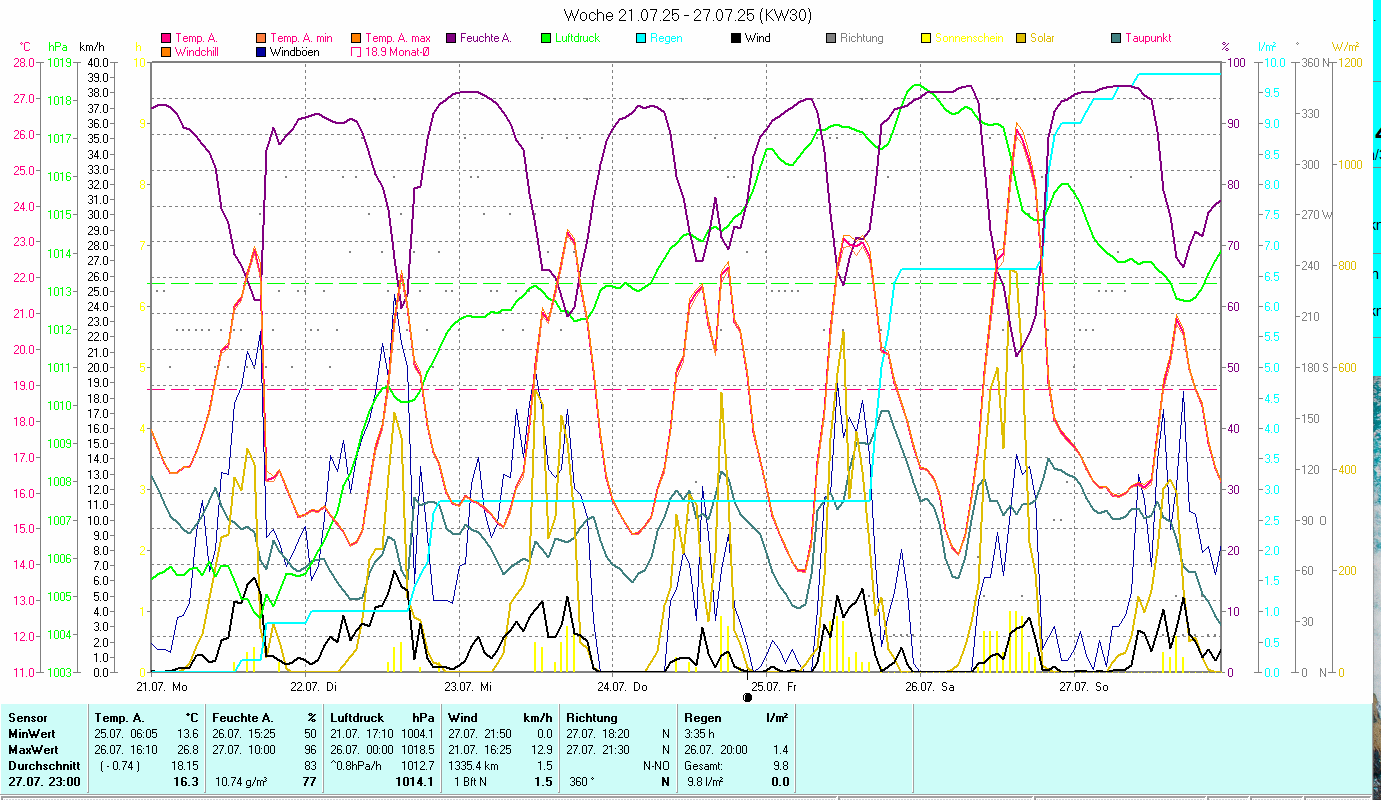Screen dimensions: 1381x800
Task: Click the '1335.4 km' wind run value
Action: pos(475,766)
